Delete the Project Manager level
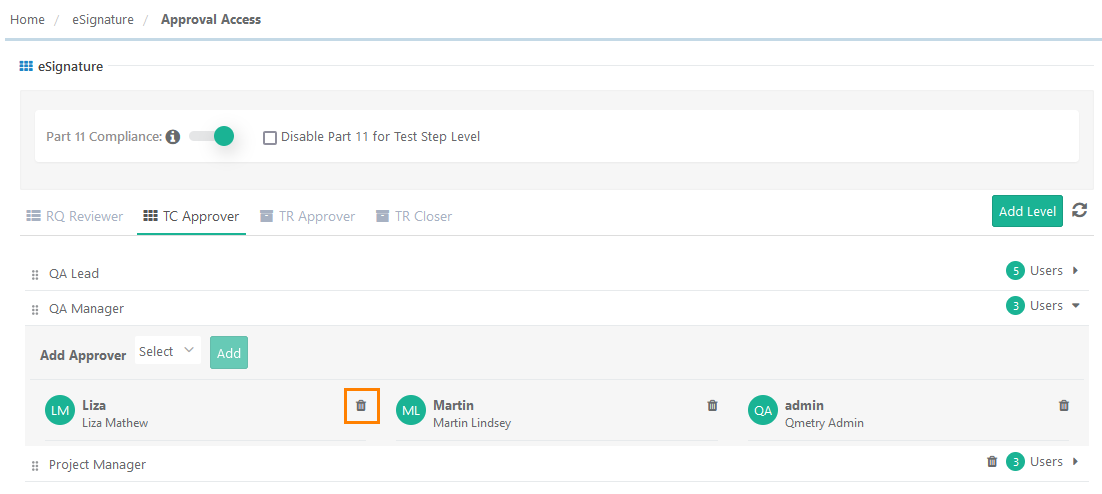Screen dimensions: 1102x494 (992, 462)
